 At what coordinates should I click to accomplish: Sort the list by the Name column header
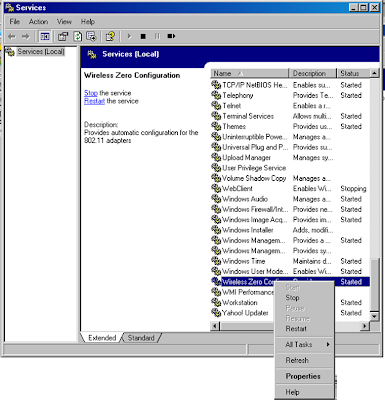tap(249, 73)
